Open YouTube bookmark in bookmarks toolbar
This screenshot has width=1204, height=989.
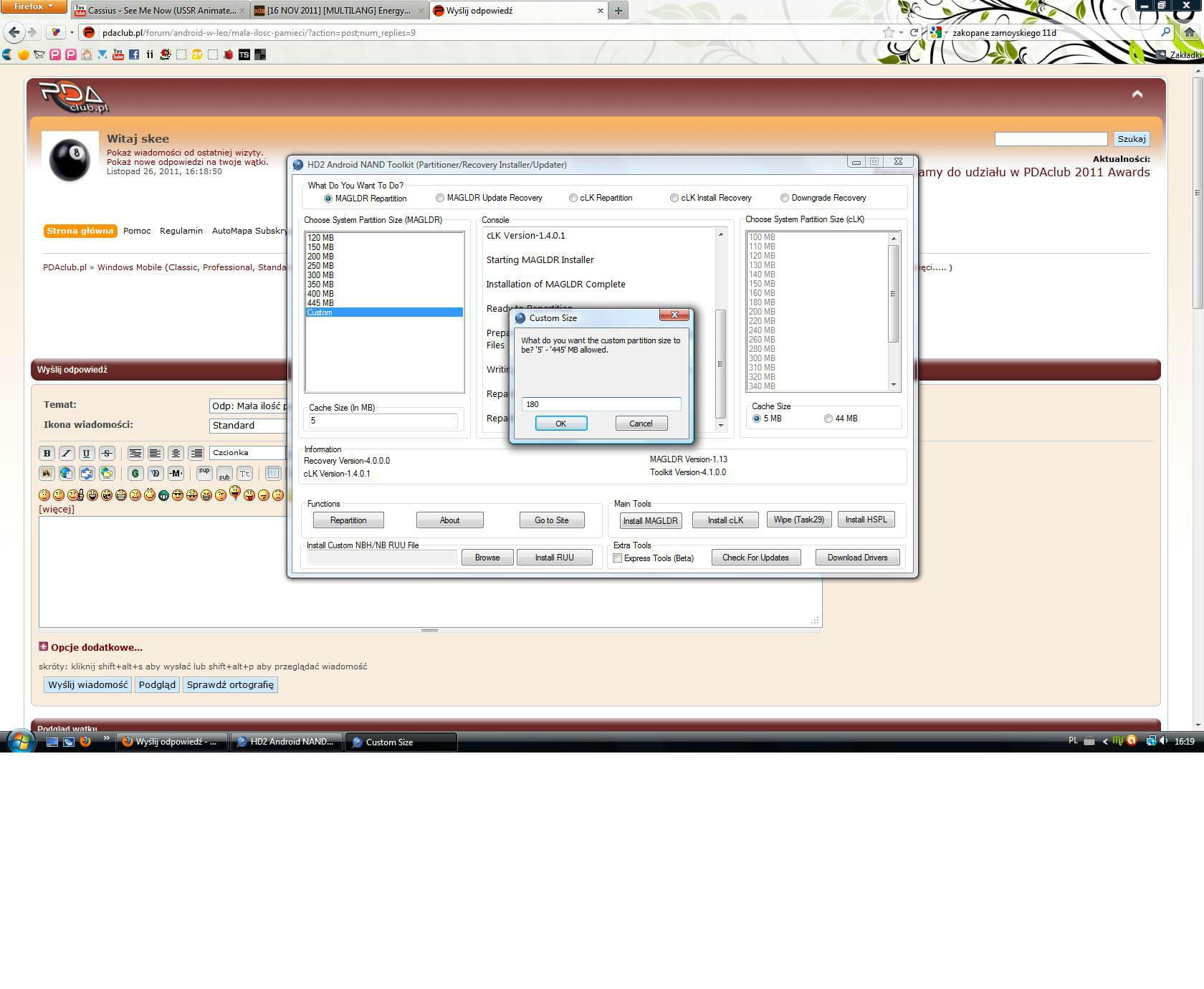(118, 54)
